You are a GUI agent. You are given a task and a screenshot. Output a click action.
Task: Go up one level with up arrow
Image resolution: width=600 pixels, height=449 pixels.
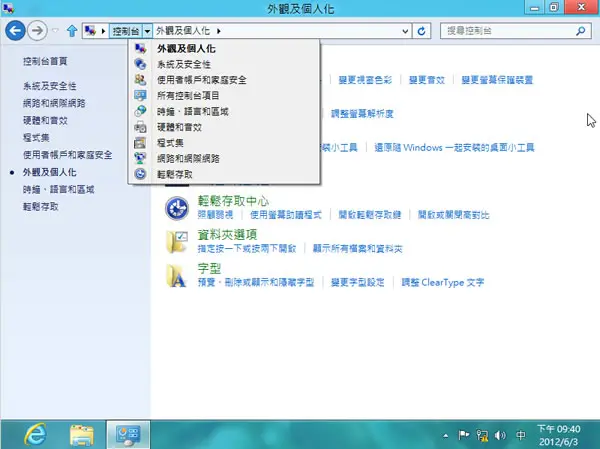(x=72, y=31)
